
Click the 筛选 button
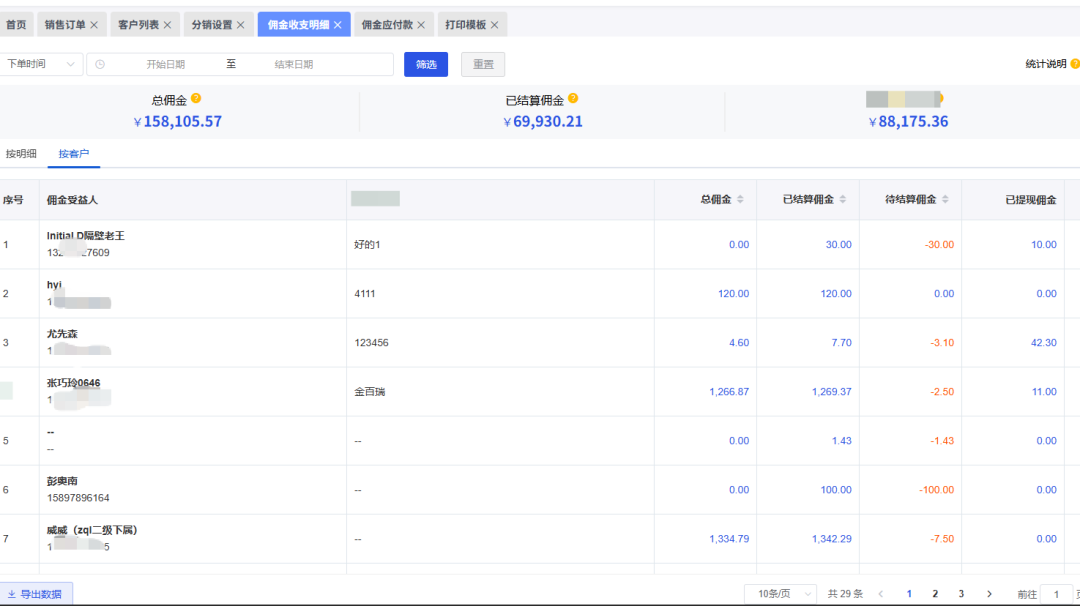point(426,64)
